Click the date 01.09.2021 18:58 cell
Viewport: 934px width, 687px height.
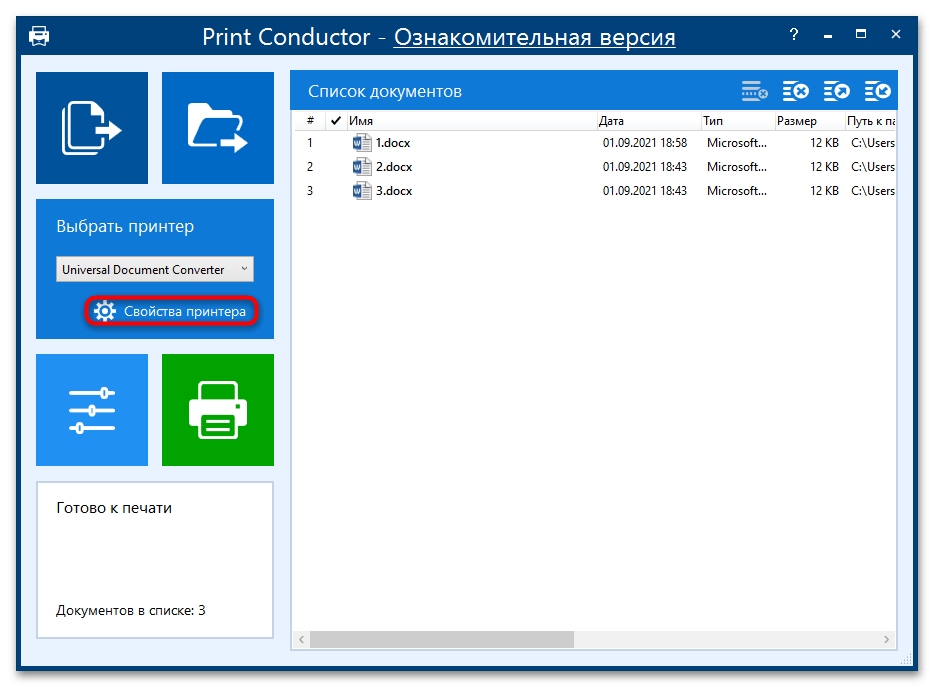(645, 143)
